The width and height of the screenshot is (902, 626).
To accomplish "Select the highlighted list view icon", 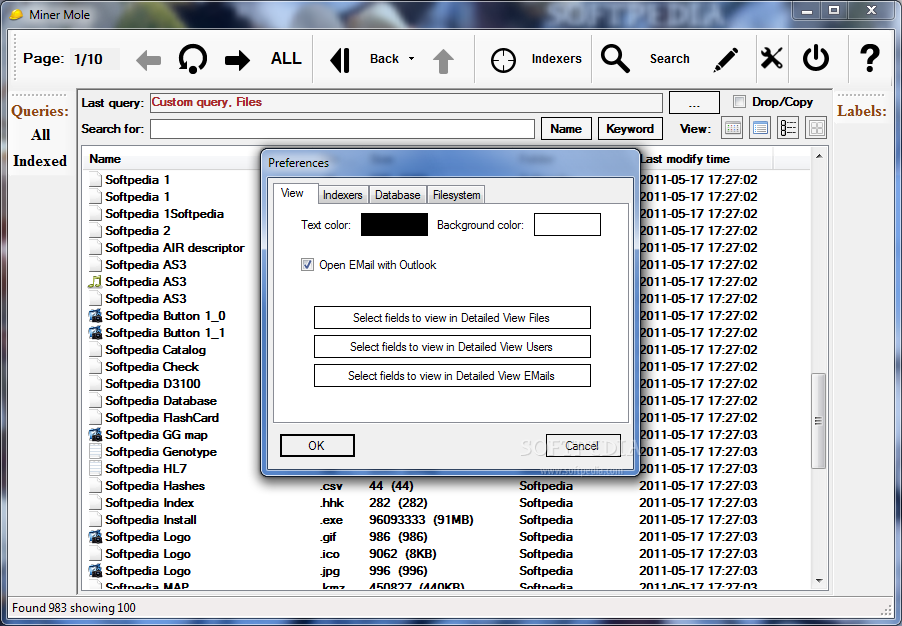I will [x=760, y=128].
